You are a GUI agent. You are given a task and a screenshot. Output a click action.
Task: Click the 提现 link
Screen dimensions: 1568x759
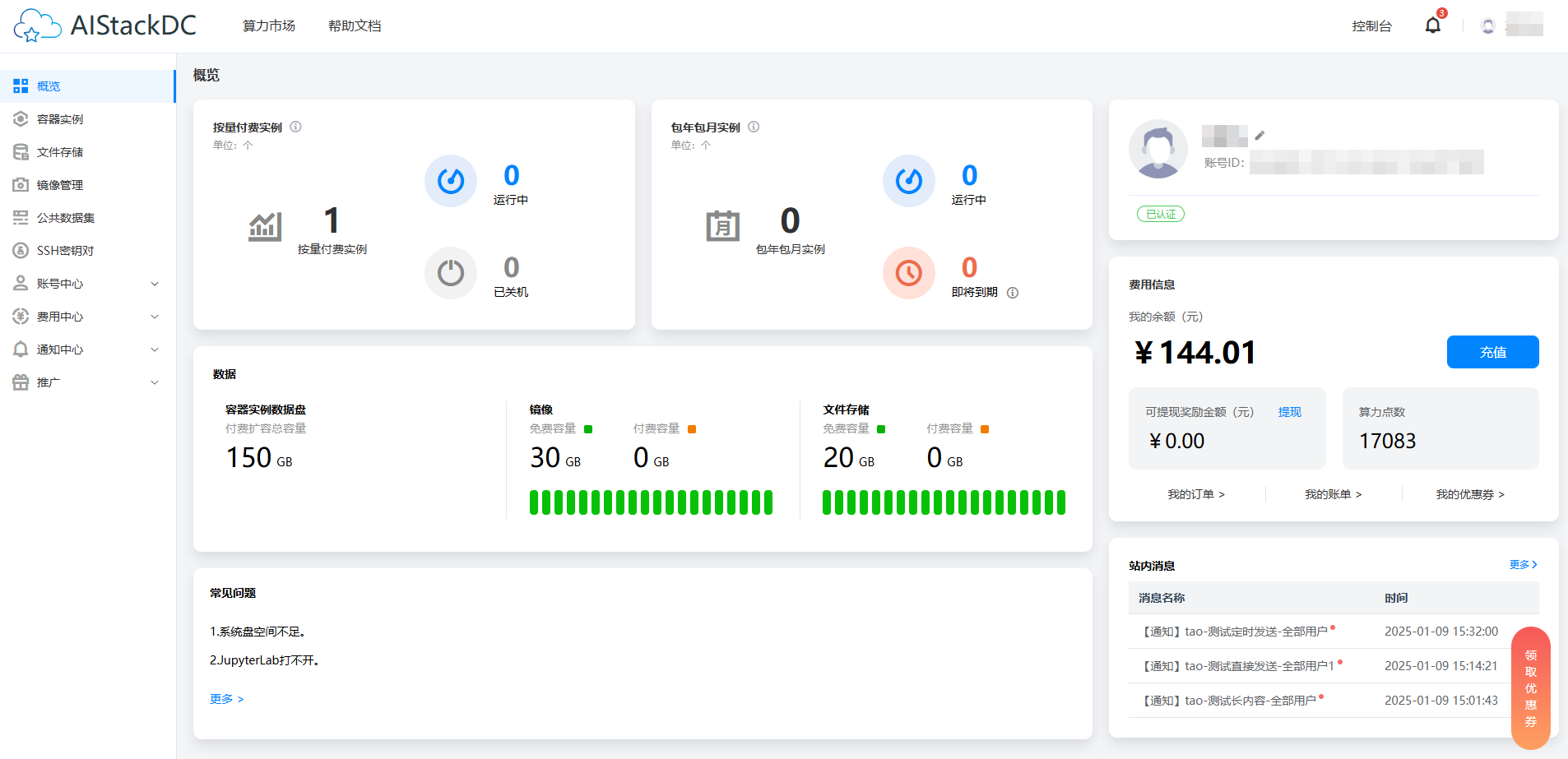click(x=1289, y=412)
